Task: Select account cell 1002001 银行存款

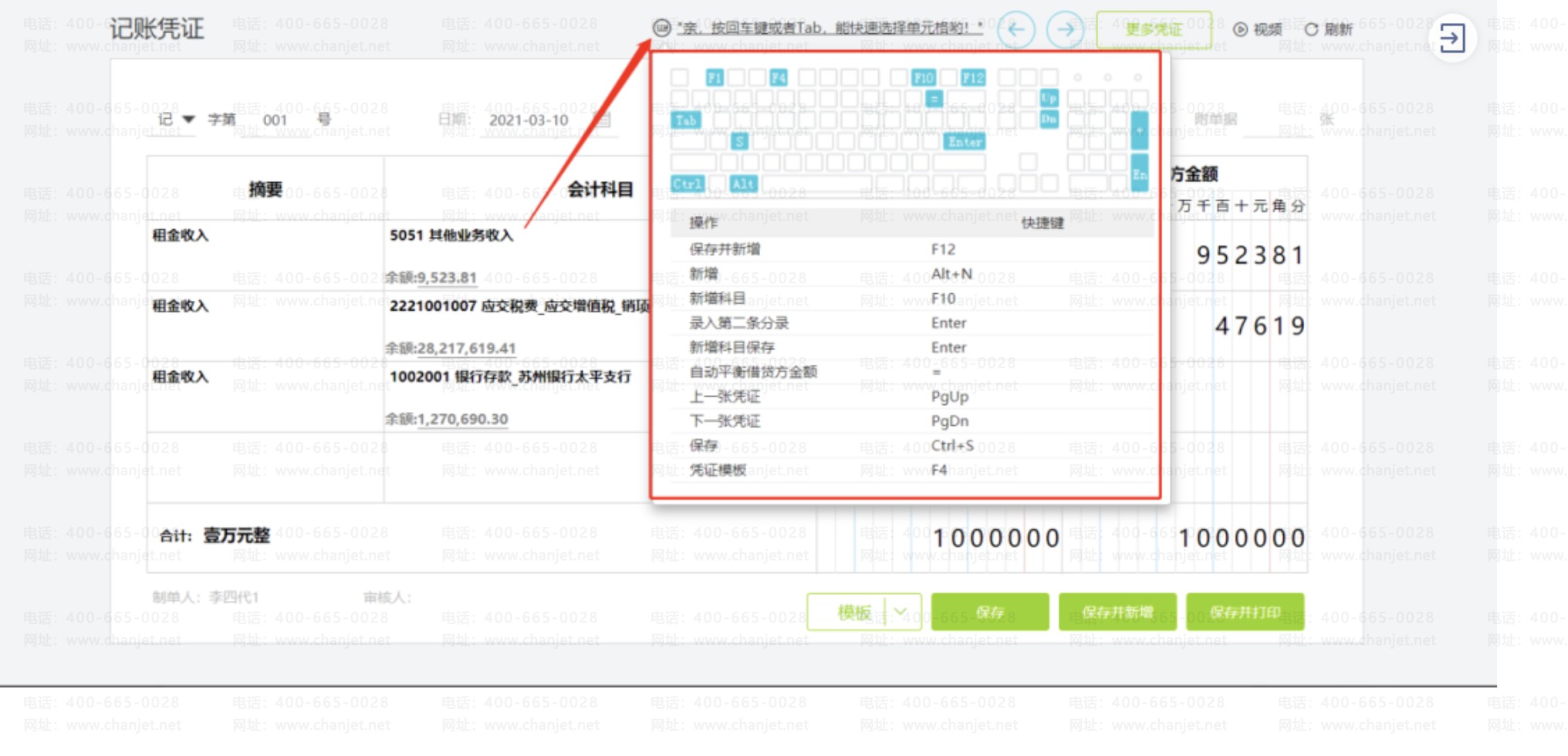Action: pyautogui.click(x=510, y=377)
